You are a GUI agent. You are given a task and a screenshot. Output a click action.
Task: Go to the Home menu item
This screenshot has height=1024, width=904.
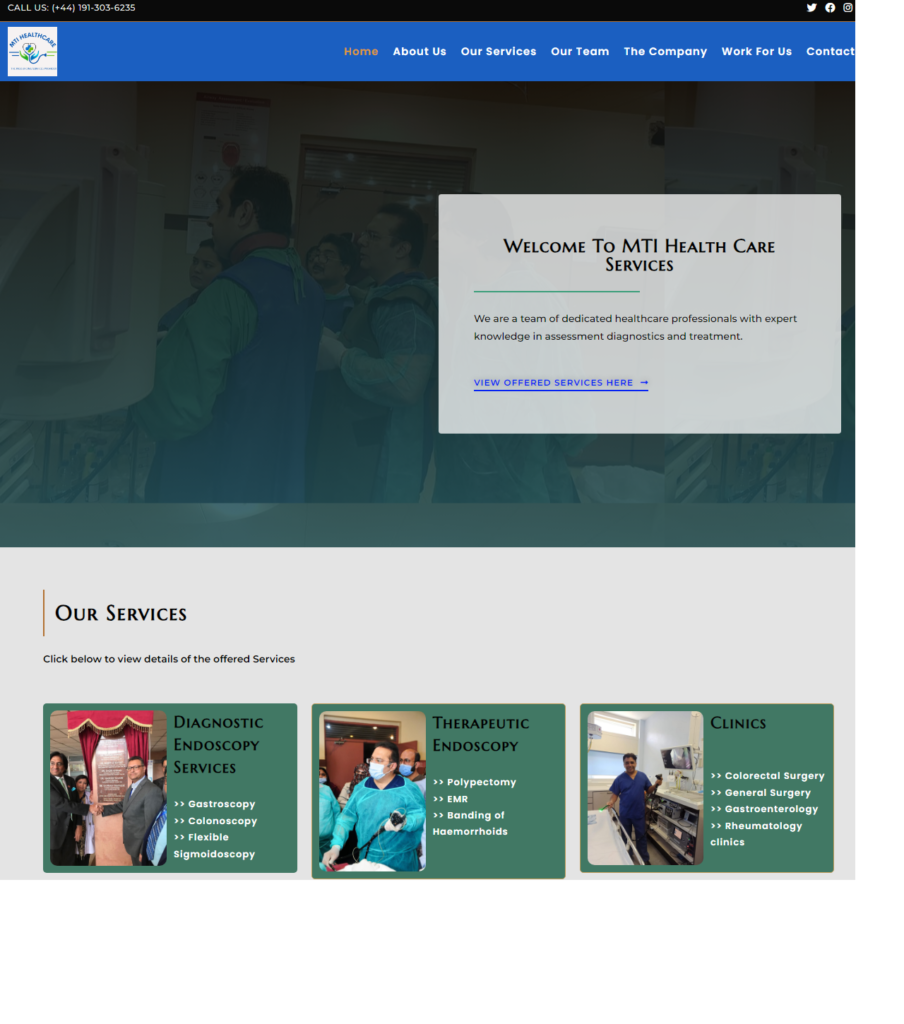click(361, 52)
